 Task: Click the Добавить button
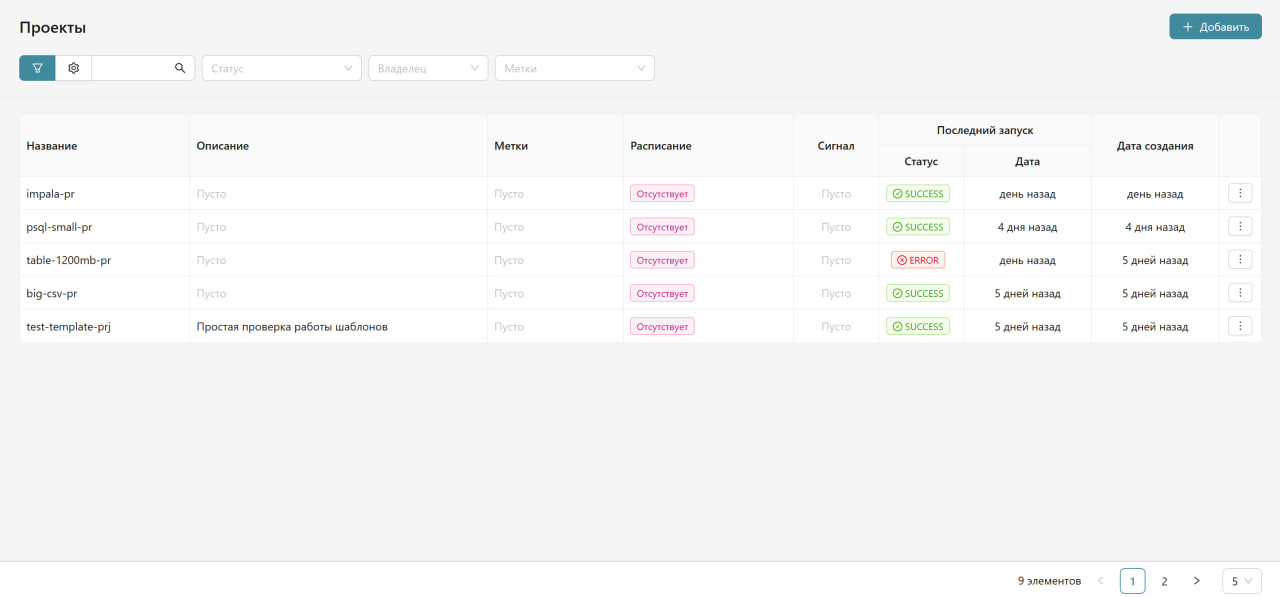[x=1215, y=27]
